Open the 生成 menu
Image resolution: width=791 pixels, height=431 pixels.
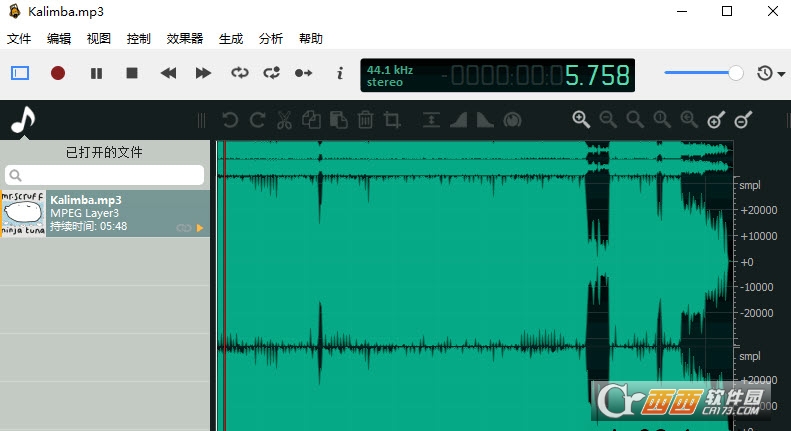[231, 39]
